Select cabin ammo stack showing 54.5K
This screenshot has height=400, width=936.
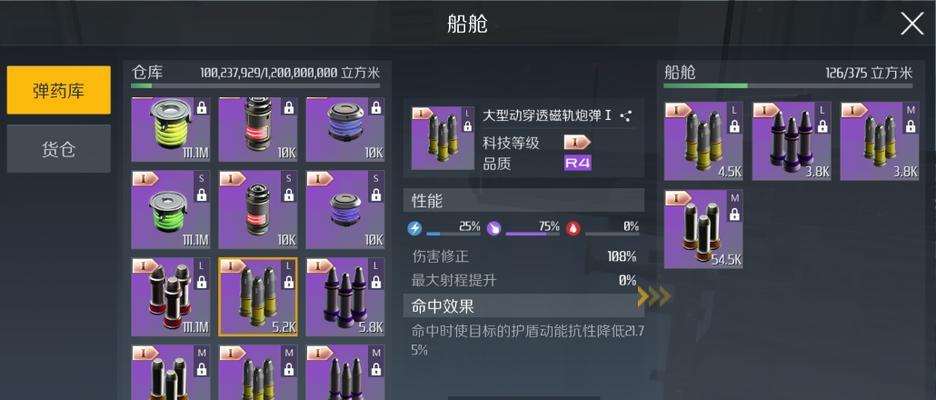click(703, 229)
